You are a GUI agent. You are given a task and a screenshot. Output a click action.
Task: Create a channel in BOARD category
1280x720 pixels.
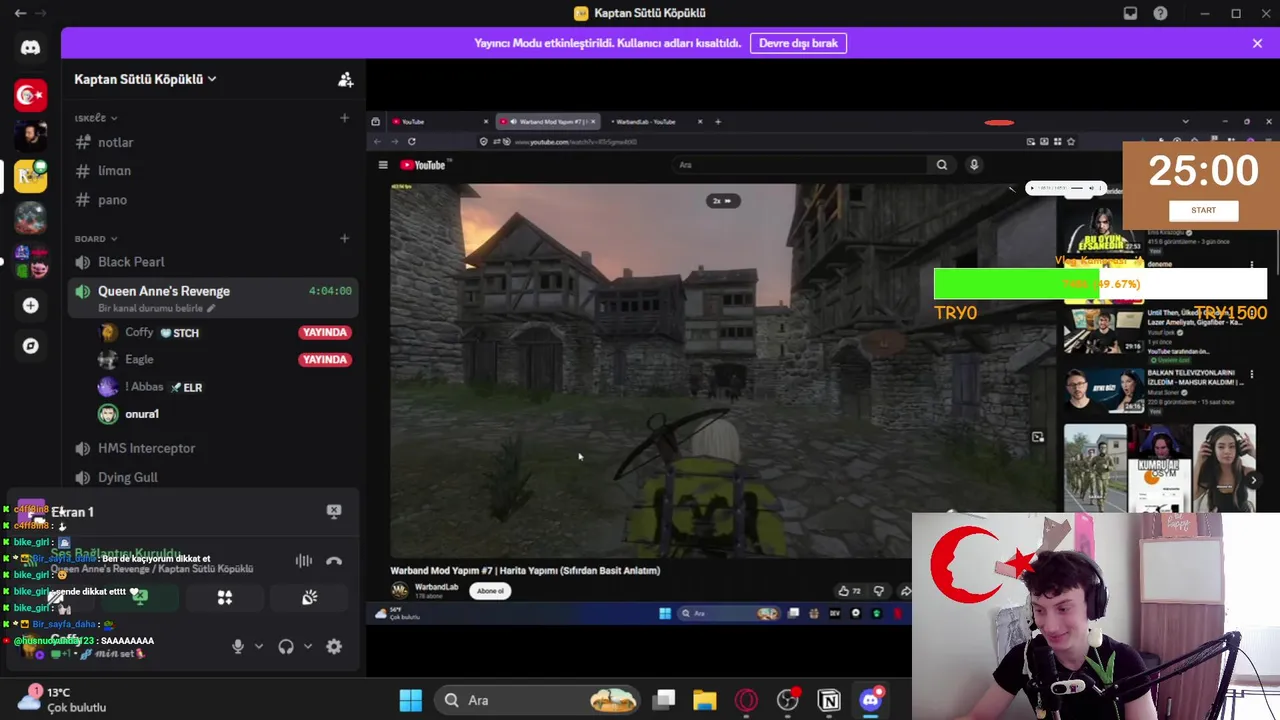pos(344,238)
